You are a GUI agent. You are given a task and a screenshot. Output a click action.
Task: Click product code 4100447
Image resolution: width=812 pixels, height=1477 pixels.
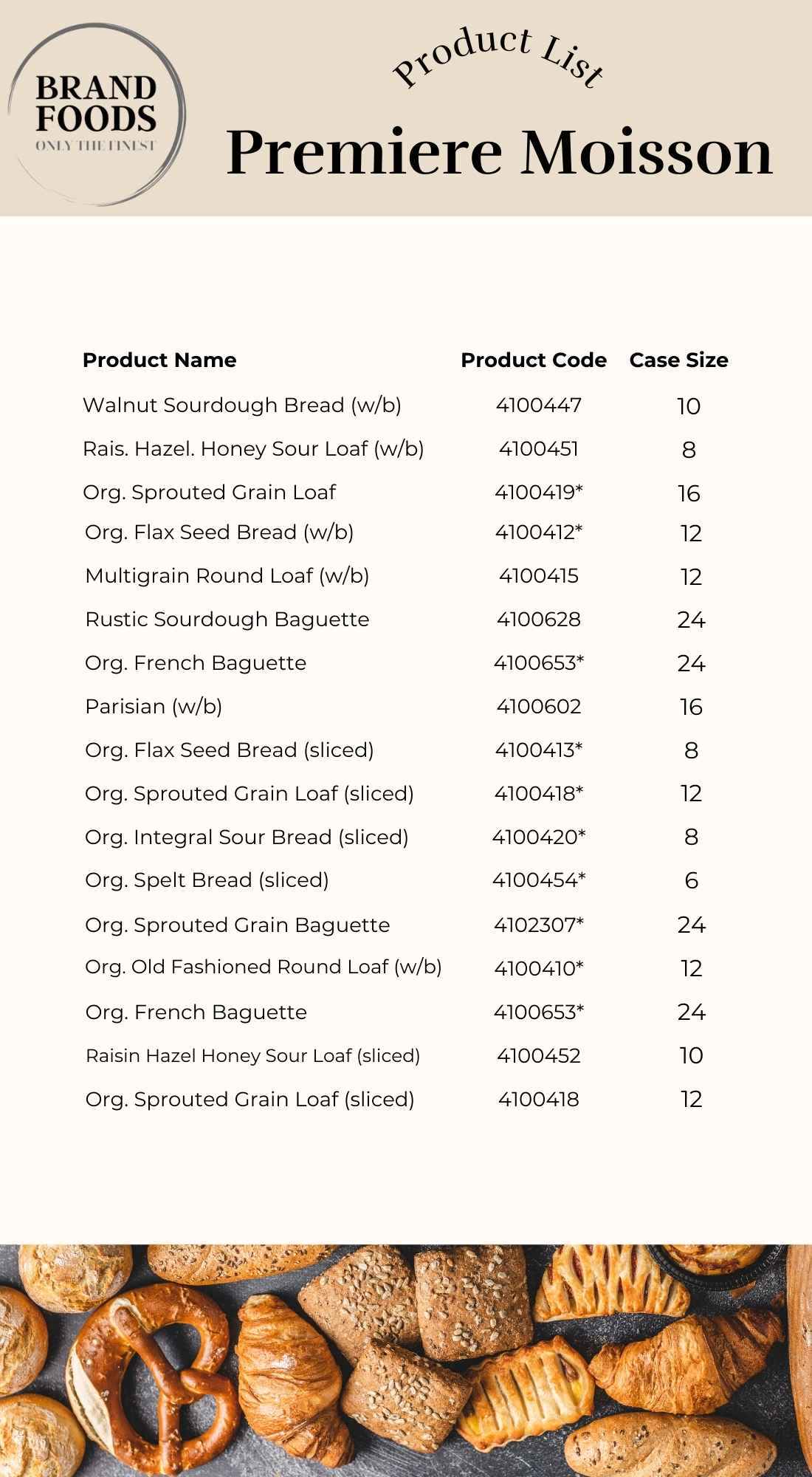coord(539,405)
